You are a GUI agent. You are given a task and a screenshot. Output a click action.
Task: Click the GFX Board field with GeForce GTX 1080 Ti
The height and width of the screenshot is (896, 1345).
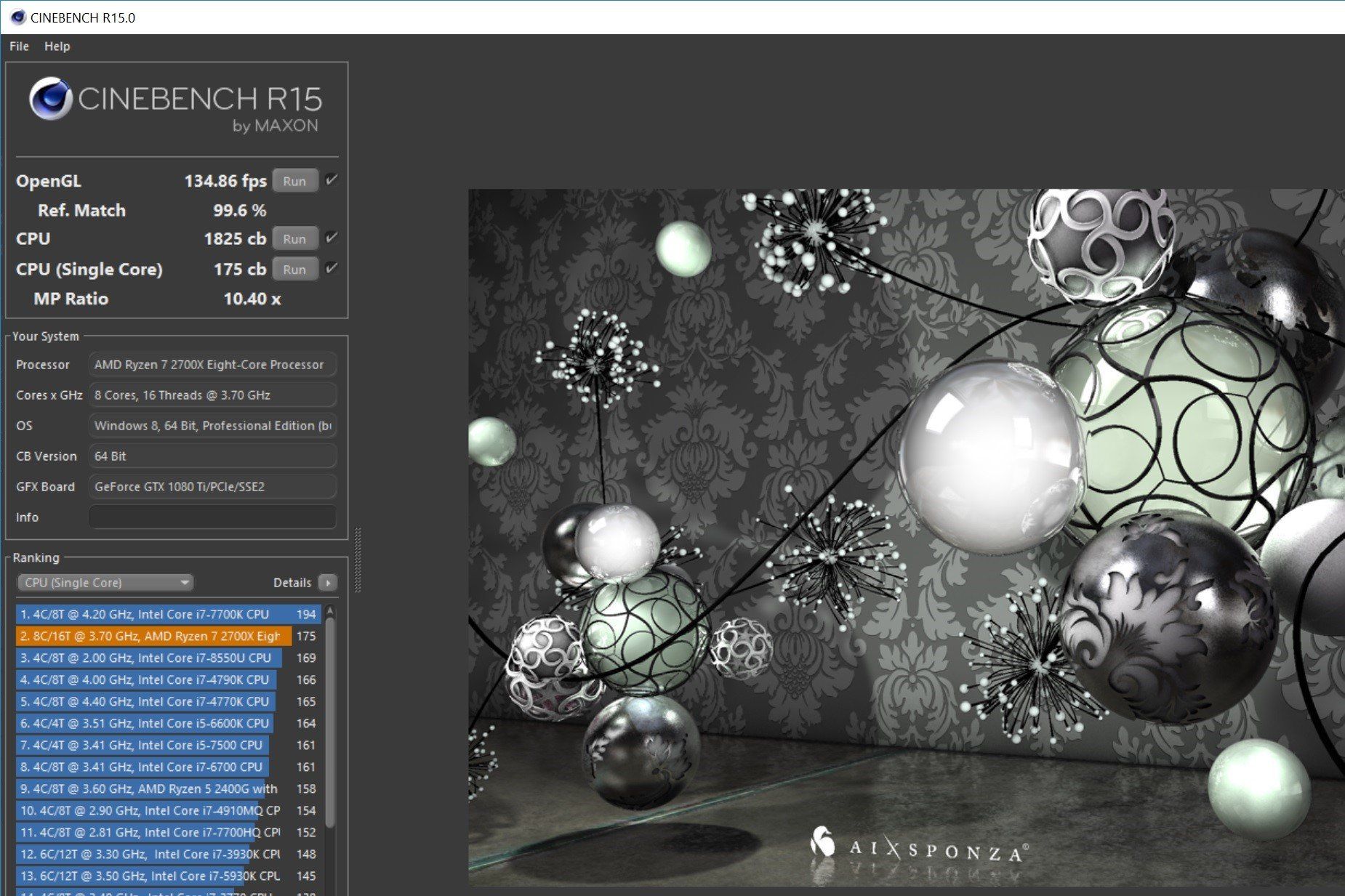[212, 486]
